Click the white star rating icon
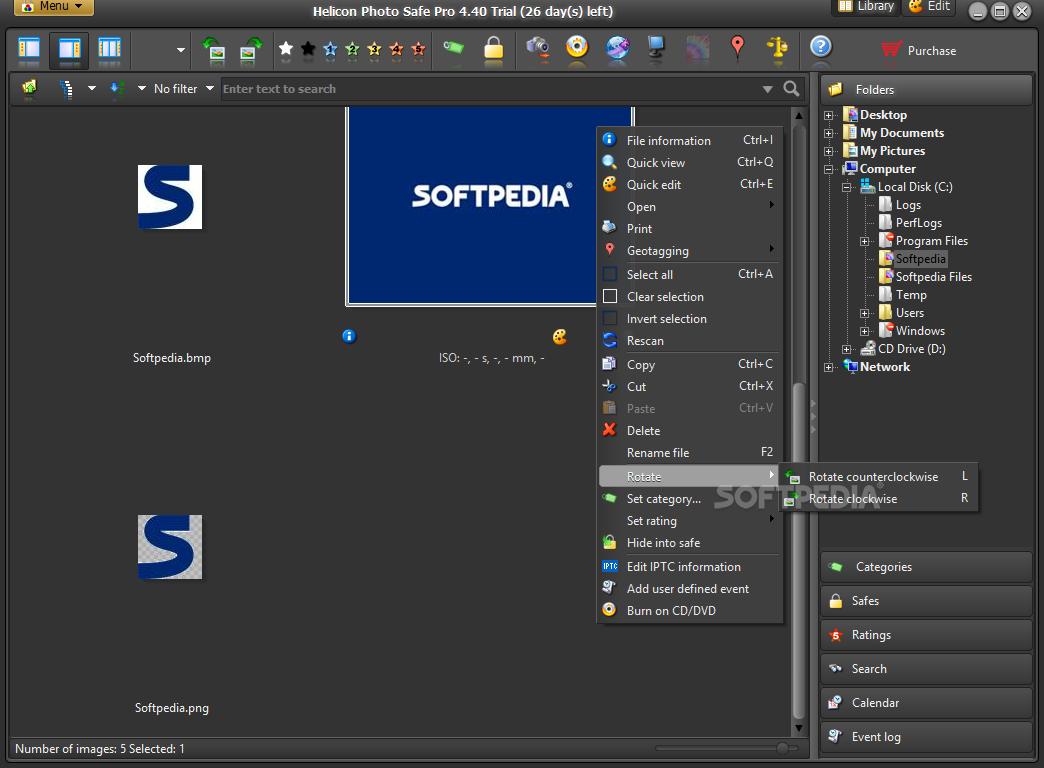This screenshot has height=768, width=1044. (286, 49)
